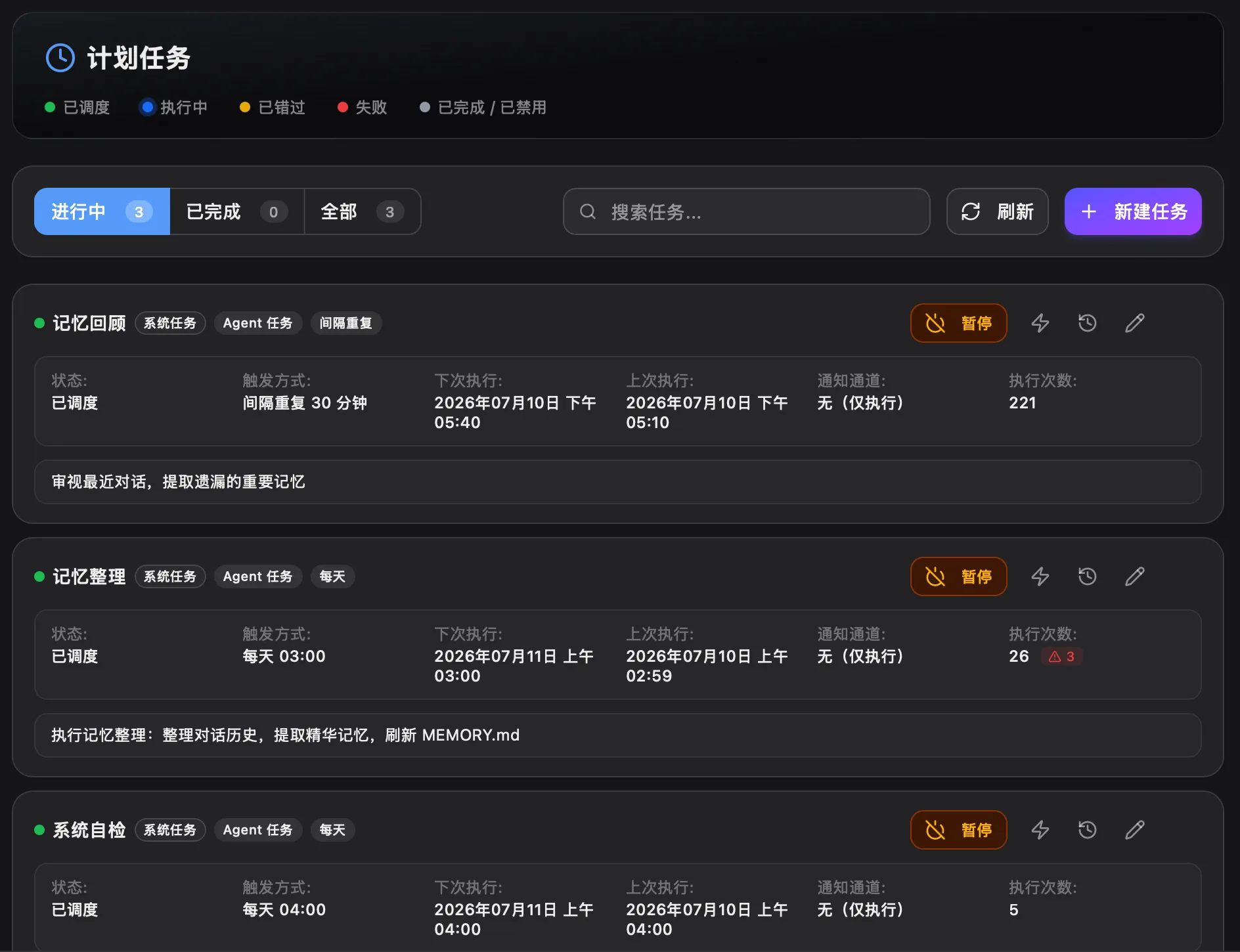The image size is (1240, 952).
Task: Edit the 记忆整理 task
Action: tap(1135, 576)
